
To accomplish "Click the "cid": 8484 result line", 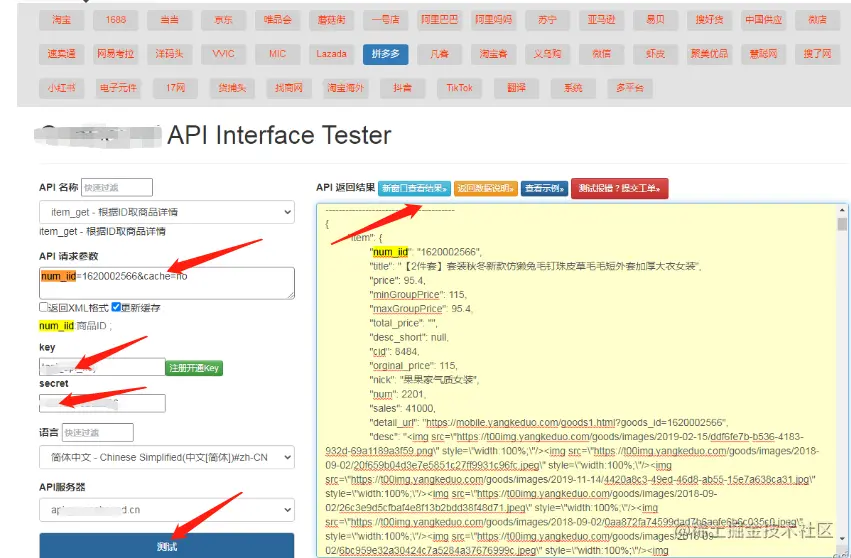I will (x=395, y=351).
